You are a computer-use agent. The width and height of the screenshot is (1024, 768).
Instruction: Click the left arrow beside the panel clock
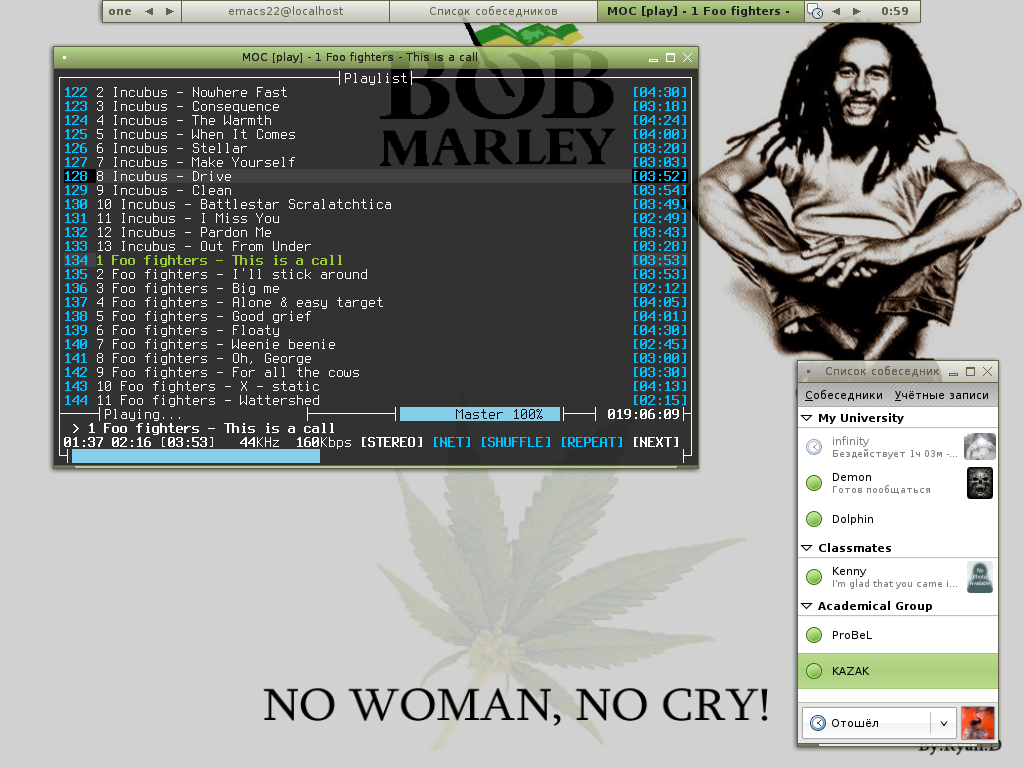point(836,11)
